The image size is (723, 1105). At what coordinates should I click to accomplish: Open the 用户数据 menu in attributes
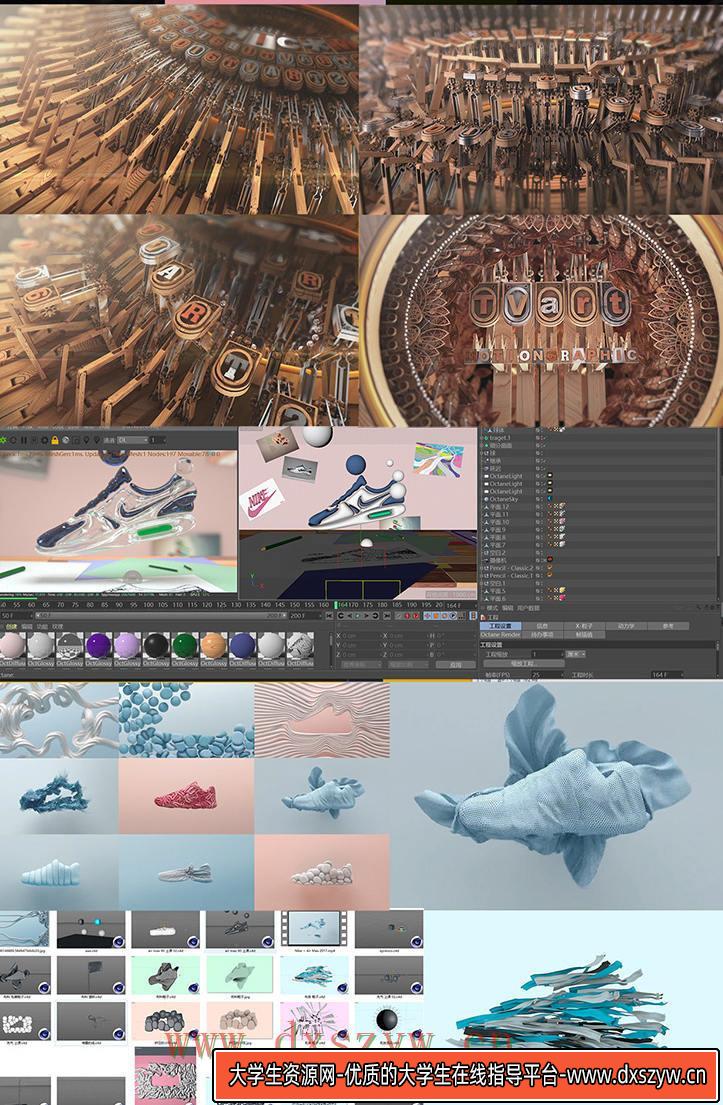[x=529, y=607]
